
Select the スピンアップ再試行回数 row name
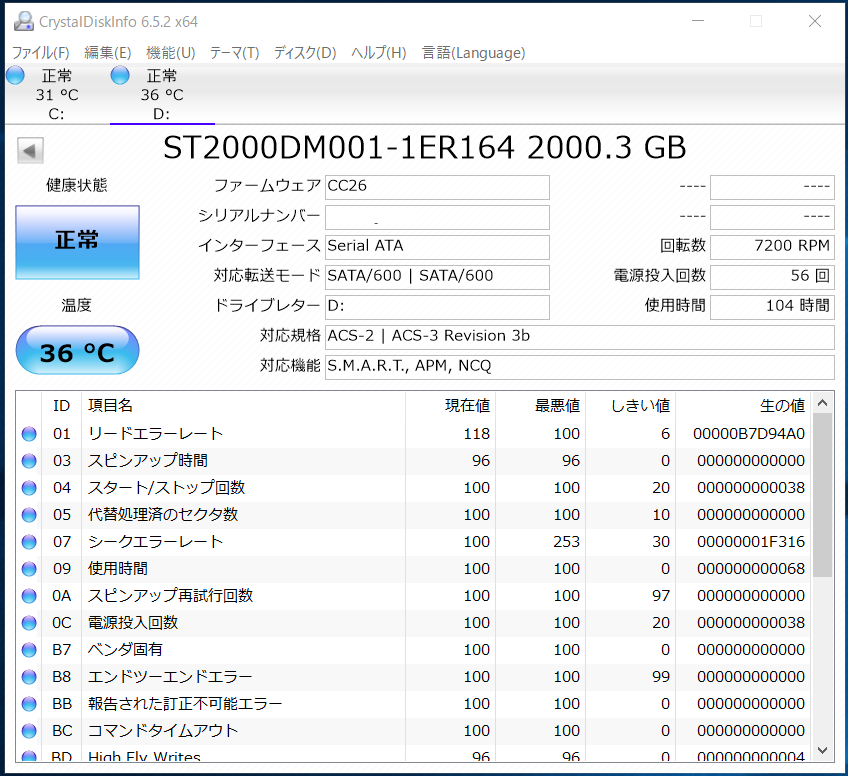170,596
